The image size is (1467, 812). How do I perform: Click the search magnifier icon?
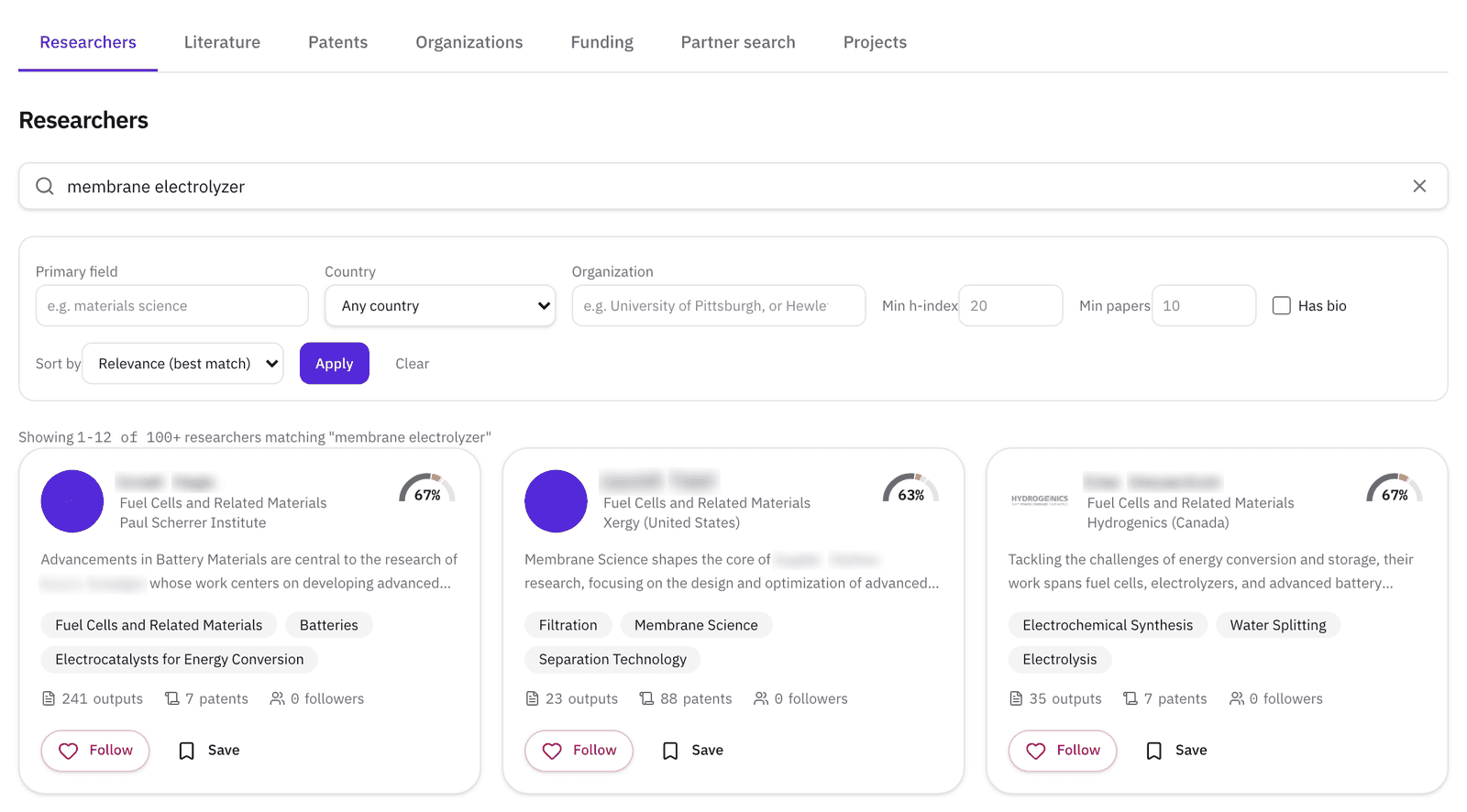(x=44, y=186)
